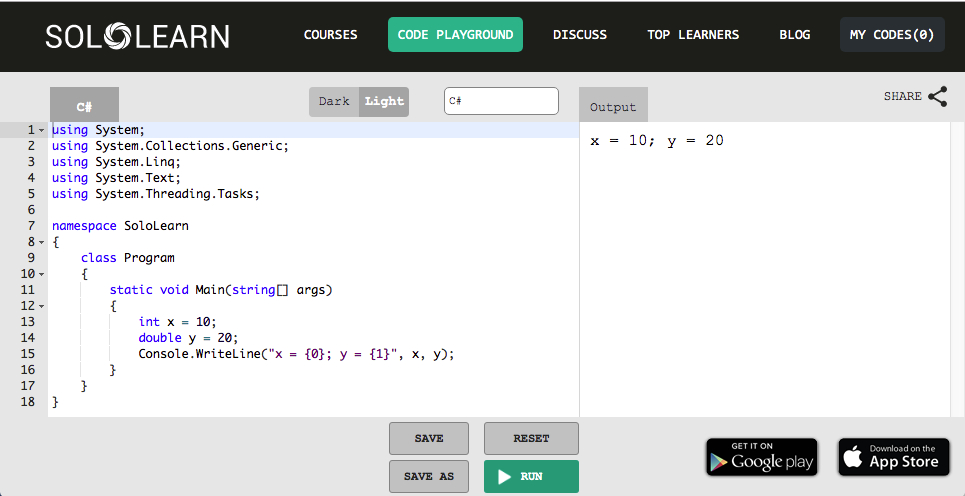Image resolution: width=965 pixels, height=496 pixels.
Task: Select the Code Playground nav button
Action: [x=455, y=35]
